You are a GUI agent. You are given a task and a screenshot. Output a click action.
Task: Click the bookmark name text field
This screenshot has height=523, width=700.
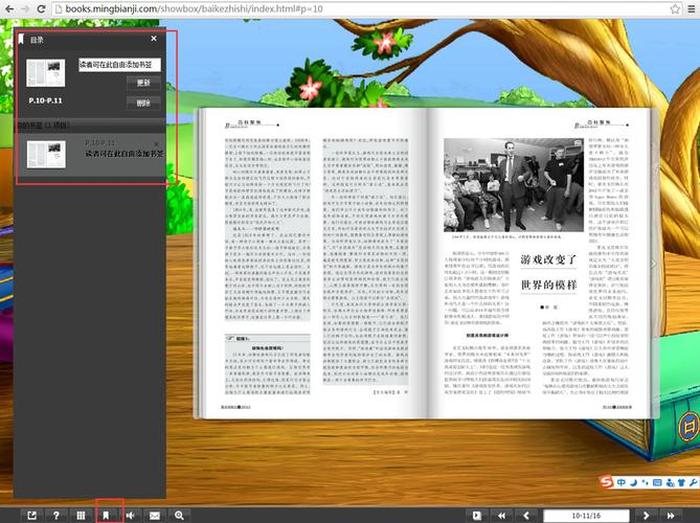tap(119, 65)
